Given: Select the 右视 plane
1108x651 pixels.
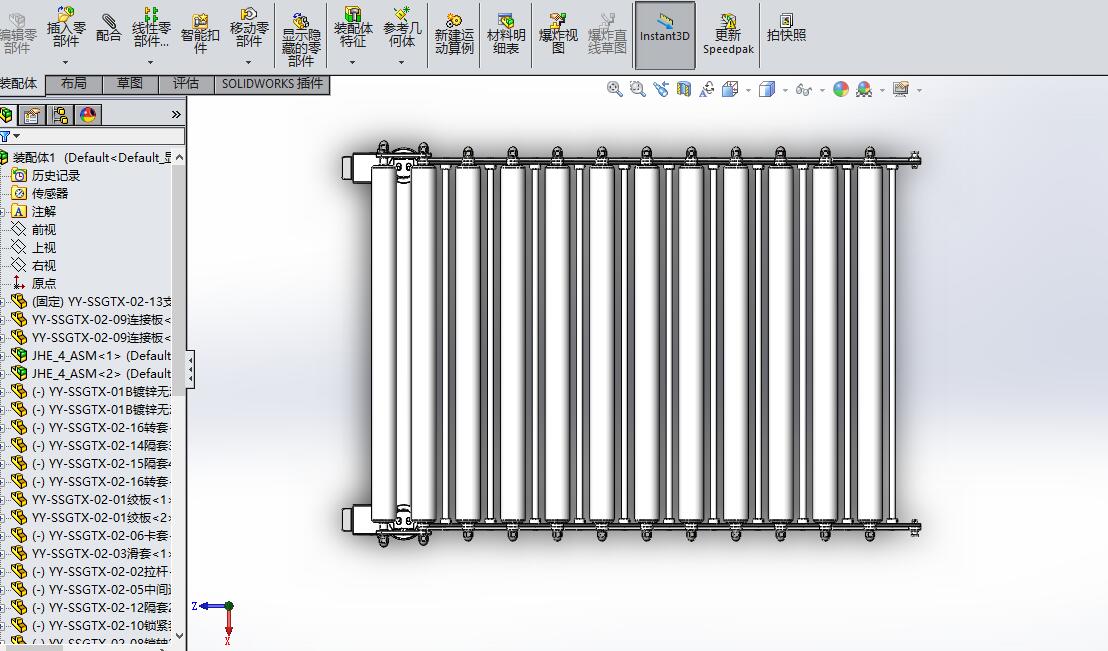Looking at the screenshot, I should click(x=43, y=266).
